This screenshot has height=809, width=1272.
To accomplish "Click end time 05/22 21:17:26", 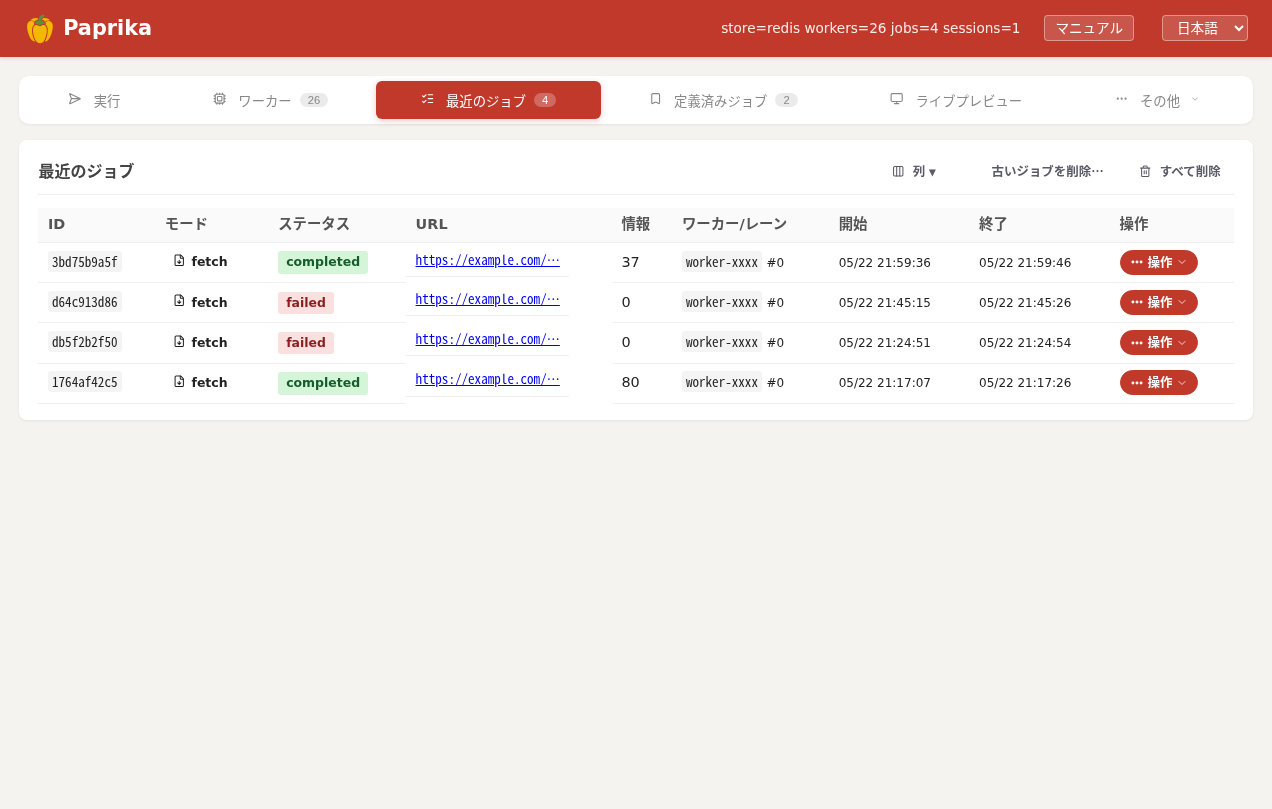I will [1025, 383].
